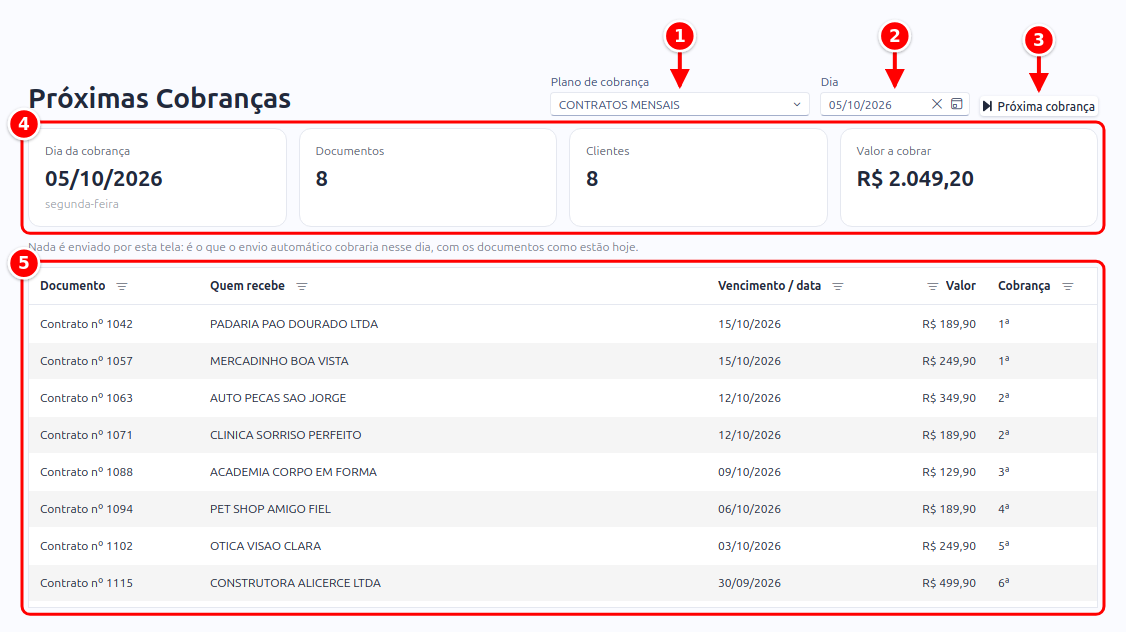Select row Contrato nº 1088
This screenshot has width=1126, height=632.
tap(563, 472)
